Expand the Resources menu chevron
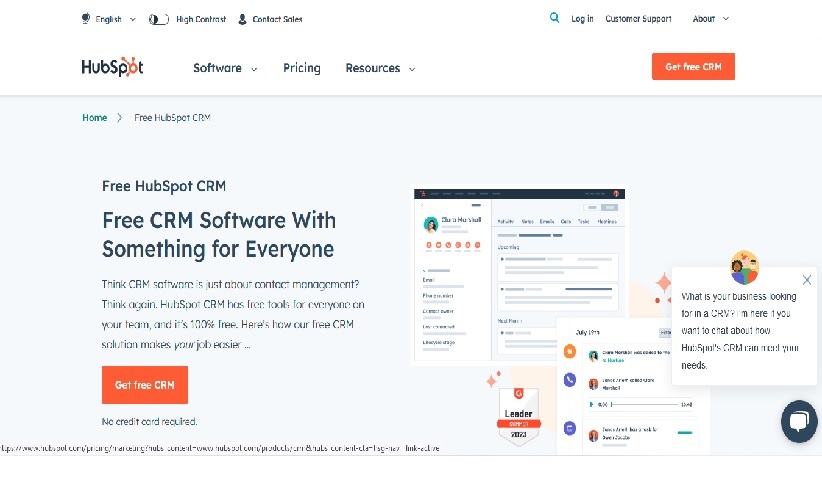The image size is (822, 485). pos(412,69)
